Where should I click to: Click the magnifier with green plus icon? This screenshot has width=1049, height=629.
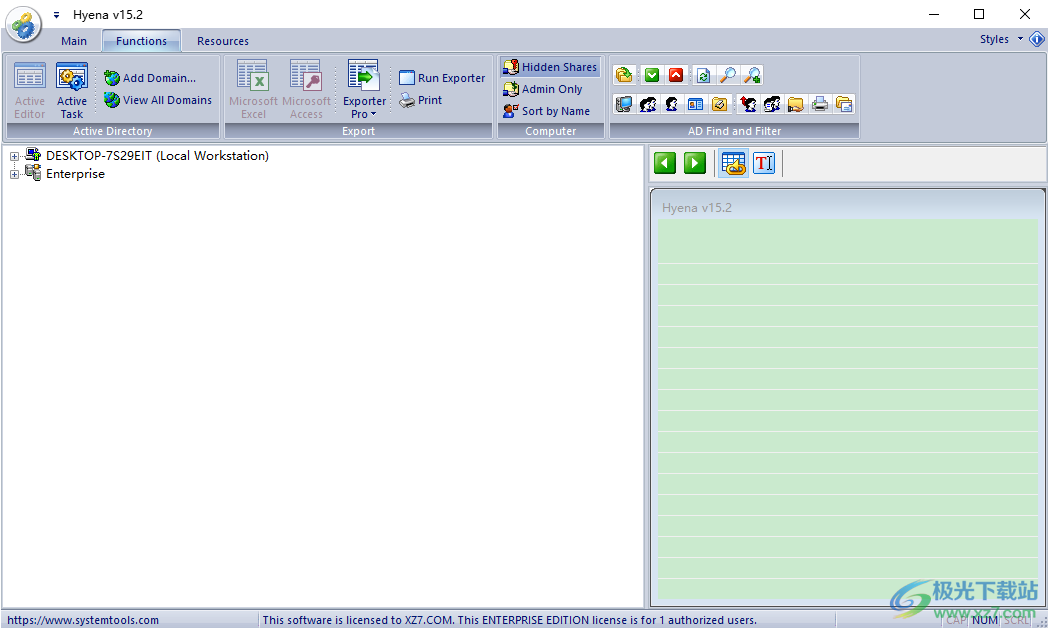752,75
